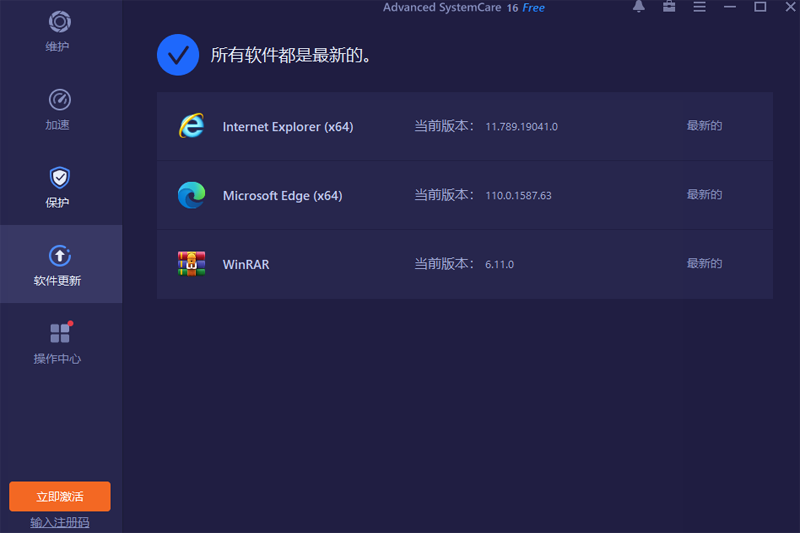Open the 加速 speed-up section

point(60,101)
